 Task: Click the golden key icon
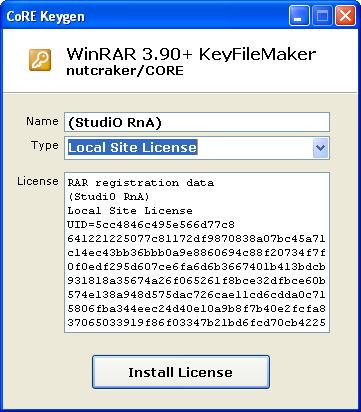click(x=40, y=60)
